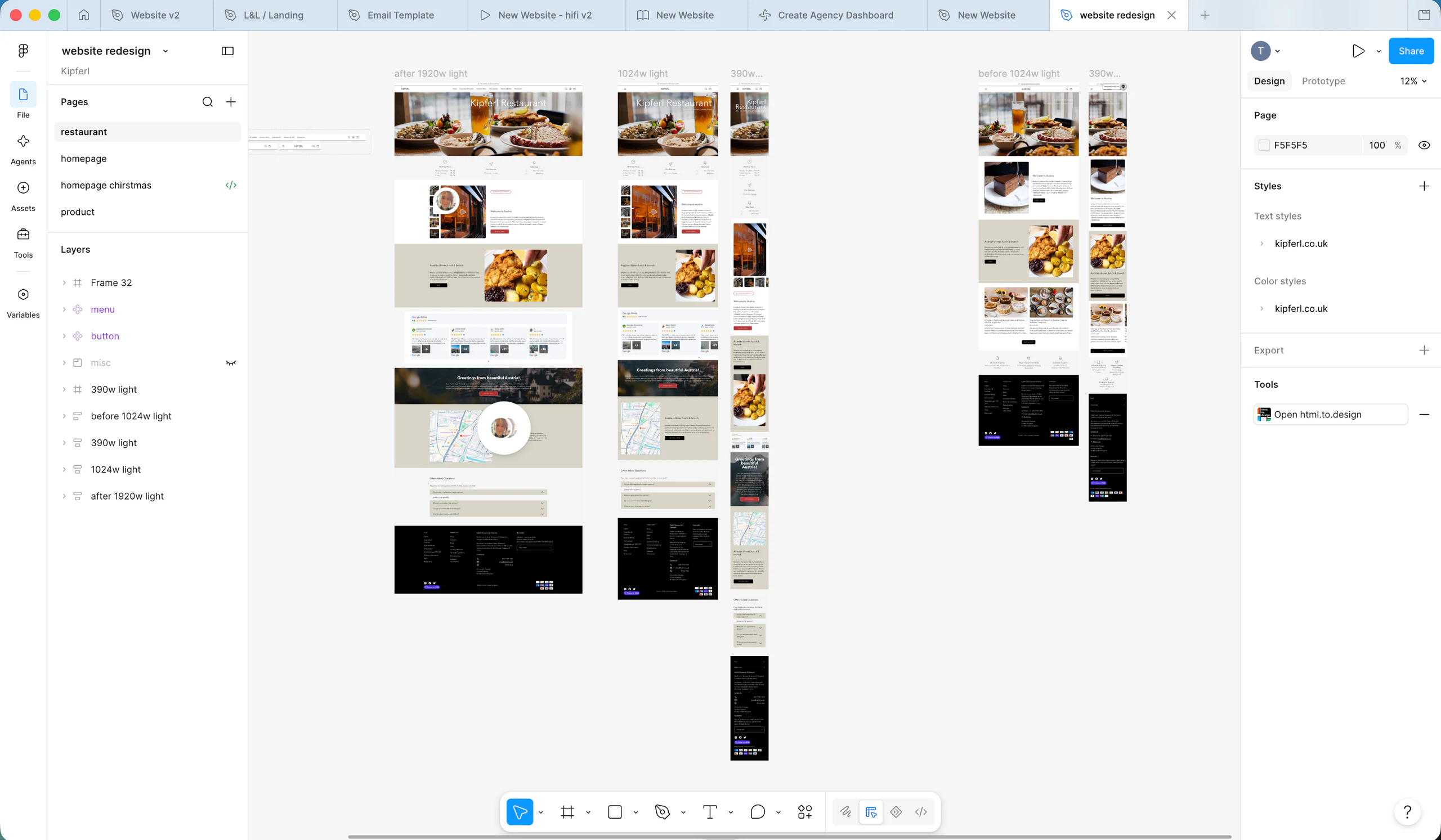Show the hidden misc layer

(231, 363)
